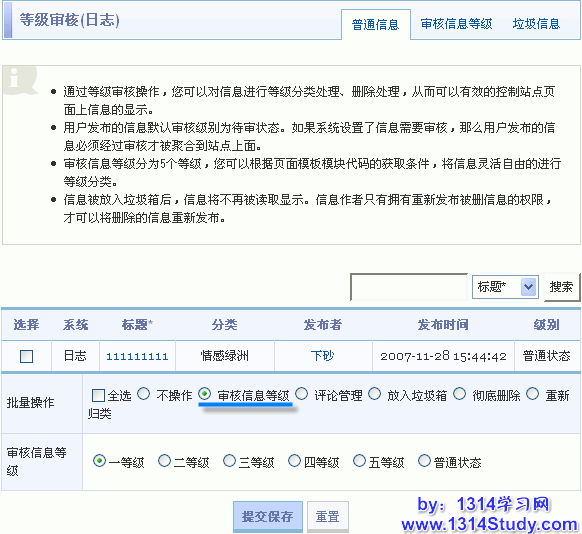This screenshot has height=534, width=582.
Task: Click the 提交保存 button
Action: 268,517
